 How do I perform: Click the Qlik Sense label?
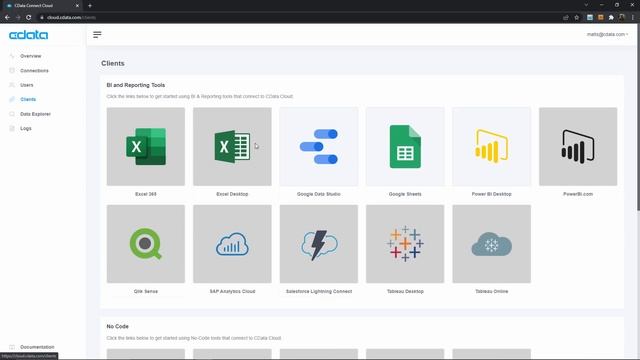[x=146, y=291]
